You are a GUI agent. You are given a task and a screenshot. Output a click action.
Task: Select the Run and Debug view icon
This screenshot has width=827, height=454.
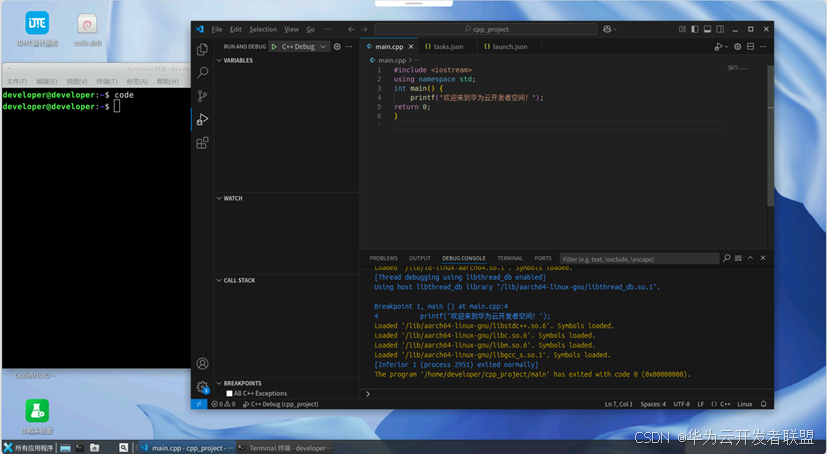[x=203, y=120]
